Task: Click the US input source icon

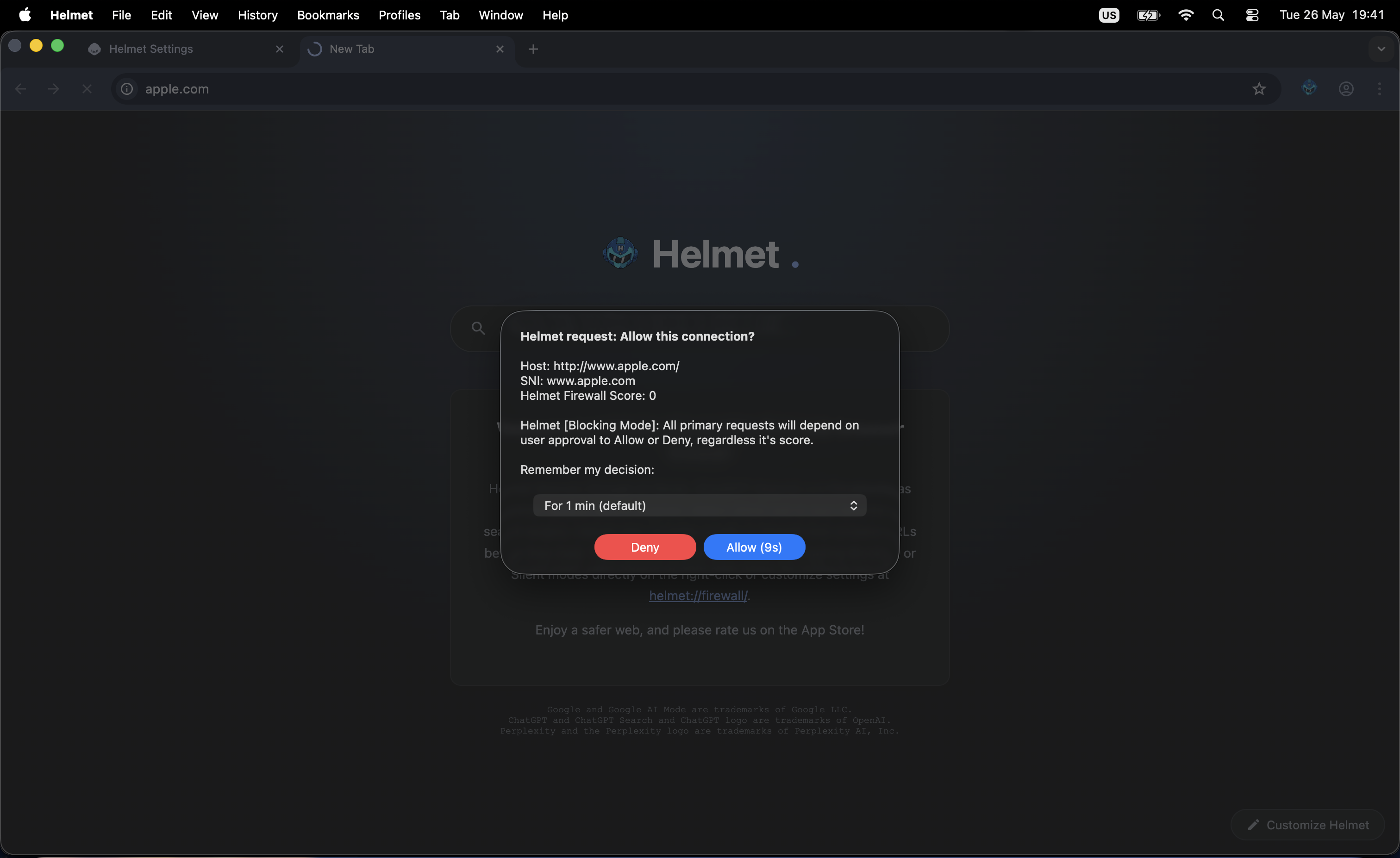Action: coord(1108,15)
